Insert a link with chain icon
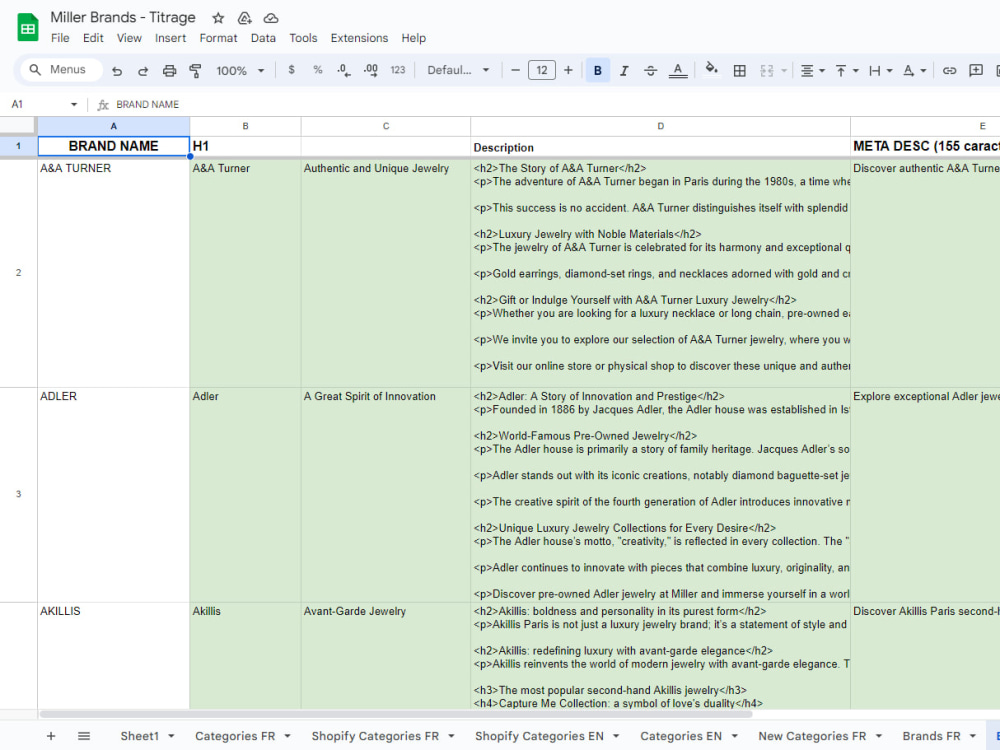This screenshot has height=750, width=1000. coord(949,70)
